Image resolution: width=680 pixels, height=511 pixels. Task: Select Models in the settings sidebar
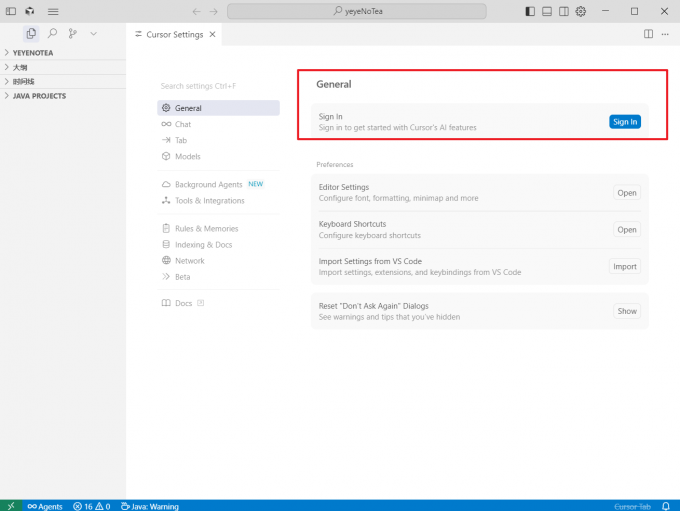coord(187,156)
